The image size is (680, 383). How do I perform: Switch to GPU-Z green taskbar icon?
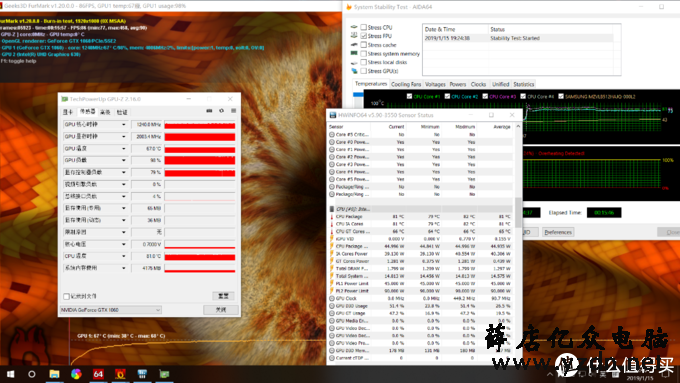[x=164, y=374]
